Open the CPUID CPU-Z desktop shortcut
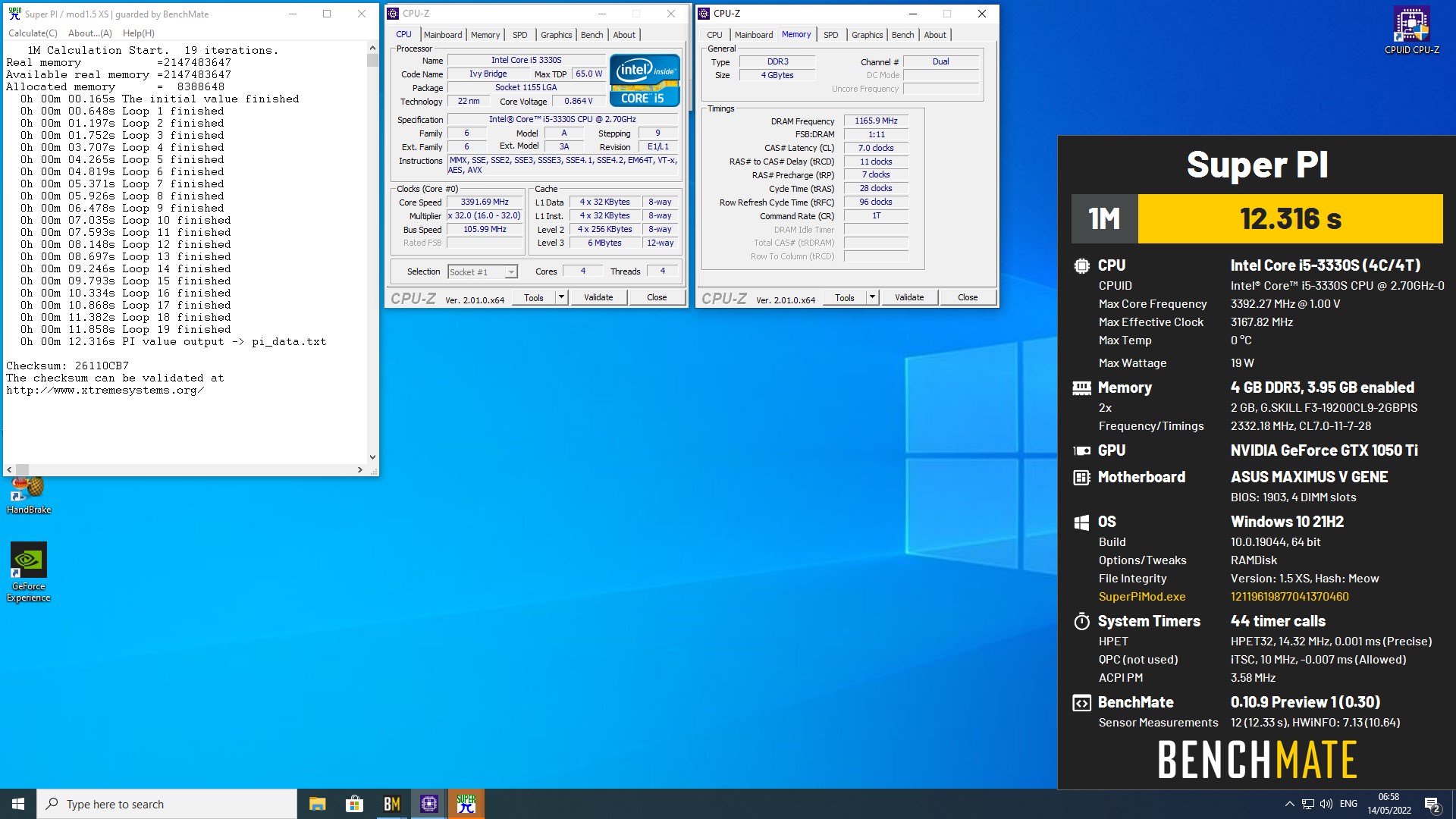The image size is (1456, 819). [1411, 30]
